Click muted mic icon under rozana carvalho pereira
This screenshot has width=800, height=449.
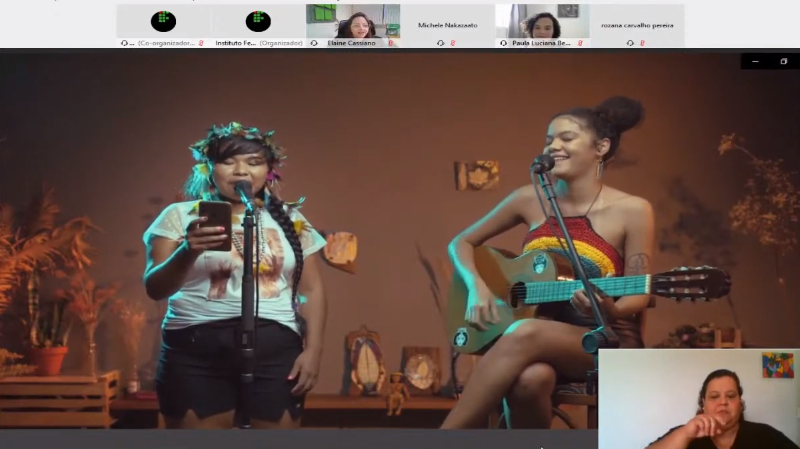click(x=642, y=43)
